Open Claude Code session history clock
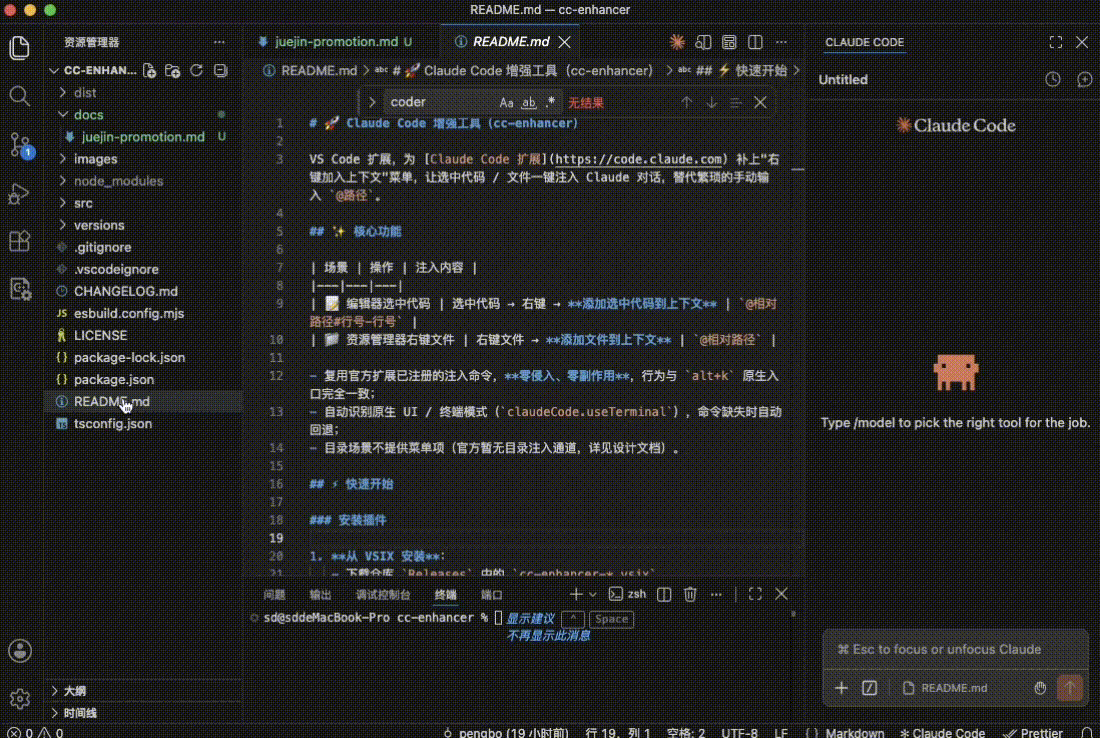Screen dimensions: 1100x738 1052,79
